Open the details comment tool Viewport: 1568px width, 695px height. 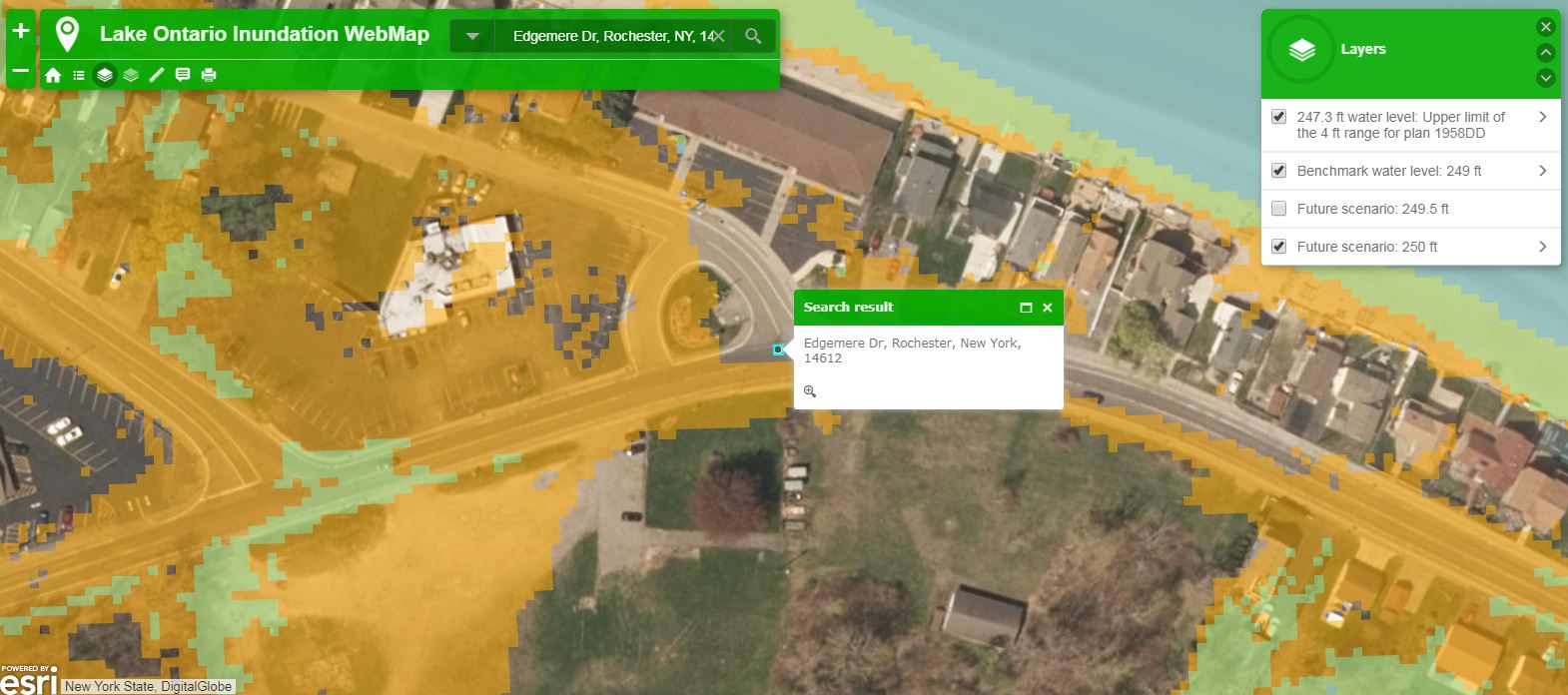[x=183, y=75]
